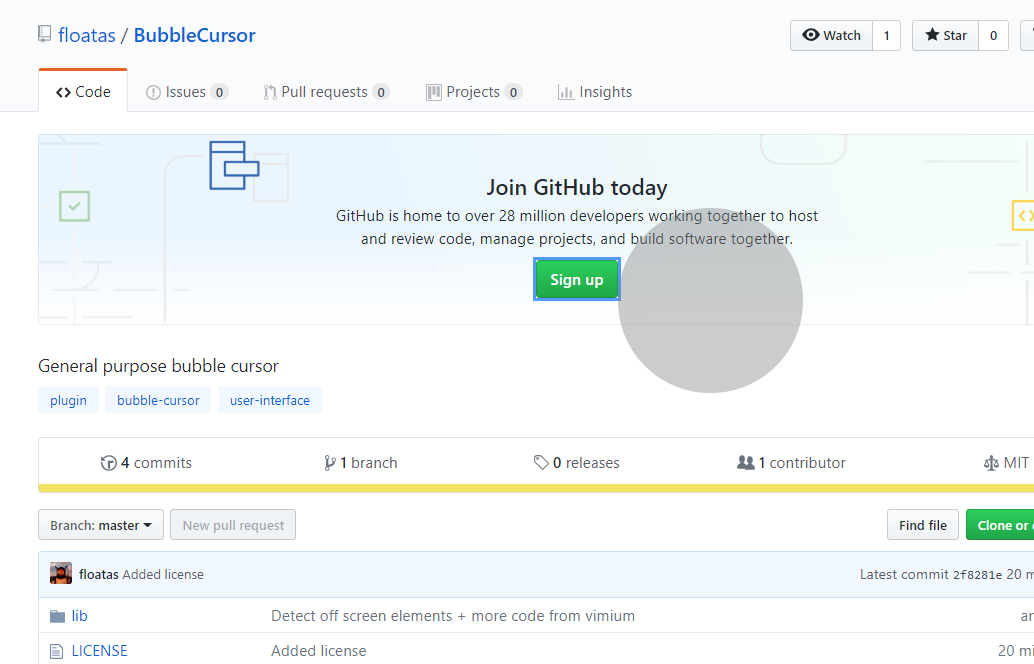This screenshot has height=664, width=1034.
Task: Click the lib folder icon
Action: tap(57, 617)
